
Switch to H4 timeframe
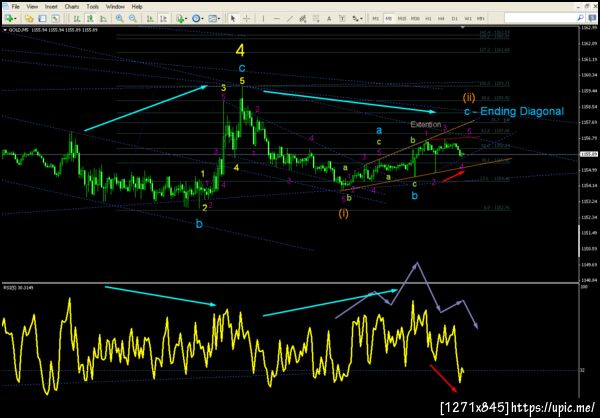pyautogui.click(x=442, y=18)
